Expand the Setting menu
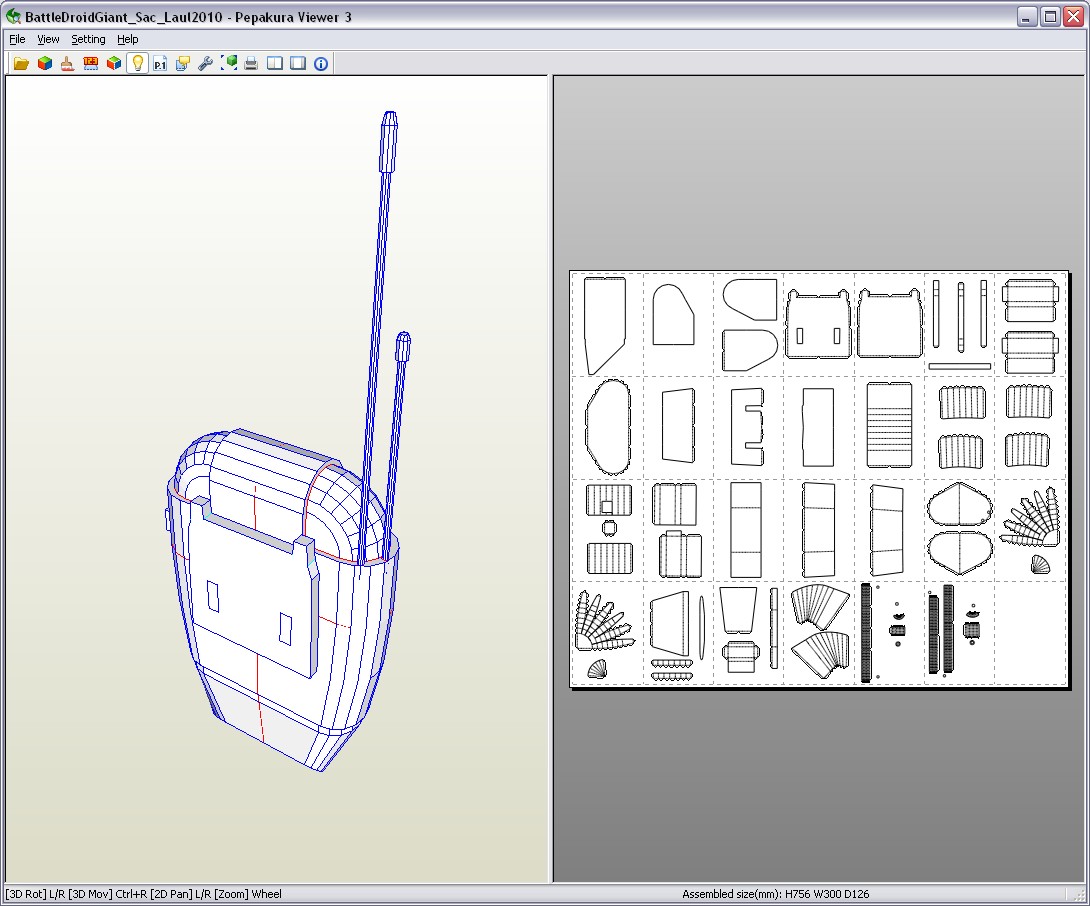 point(88,39)
